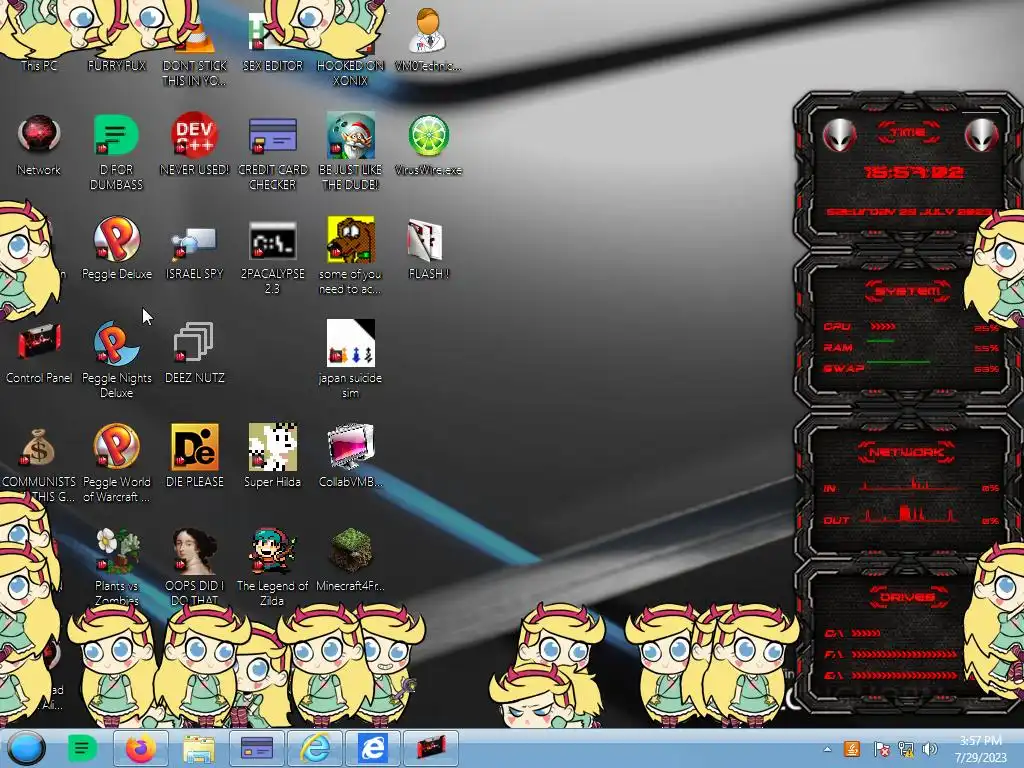Launch Firefox from the taskbar
This screenshot has width=1024, height=768.
140,748
